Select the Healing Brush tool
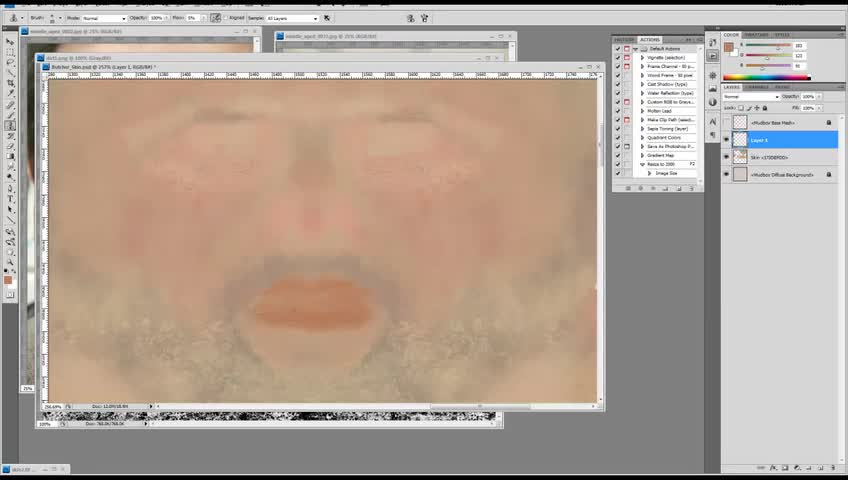Screen dimensions: 848x480 click(10, 105)
